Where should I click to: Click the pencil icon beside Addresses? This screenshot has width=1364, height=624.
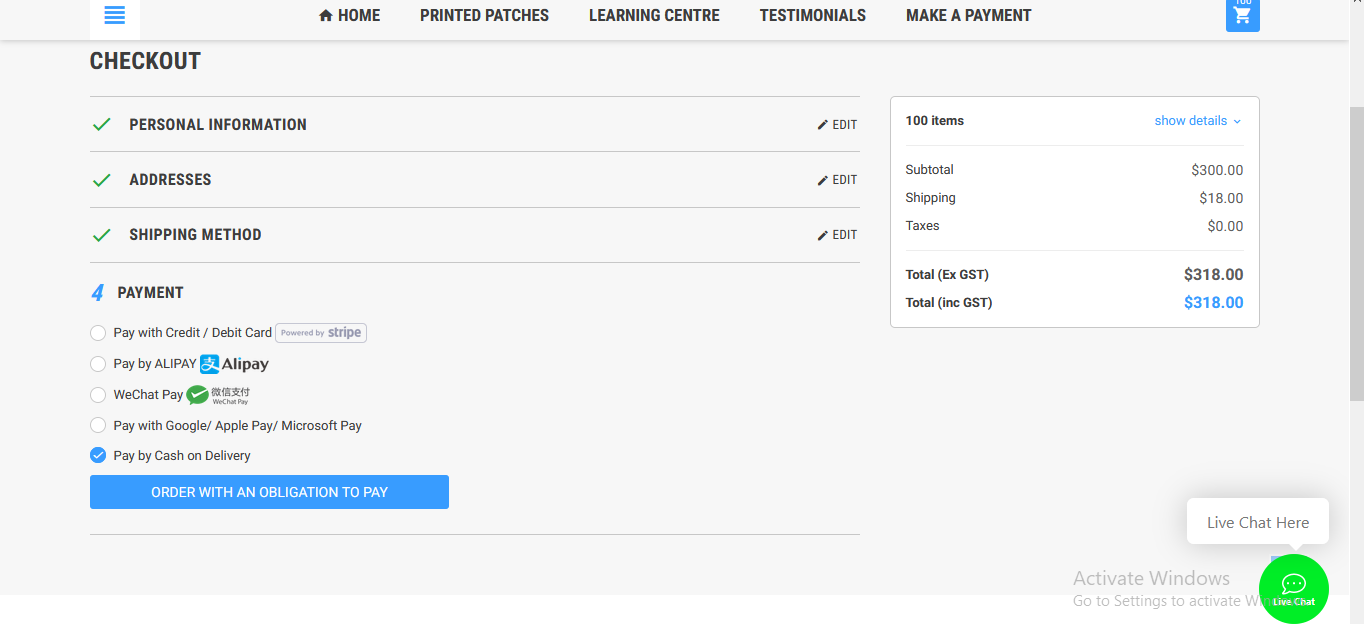(x=823, y=180)
